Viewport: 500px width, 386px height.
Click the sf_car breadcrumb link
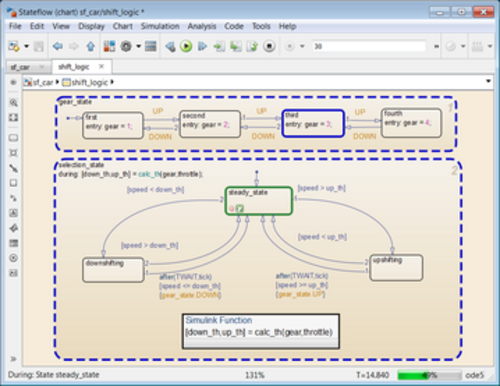43,82
